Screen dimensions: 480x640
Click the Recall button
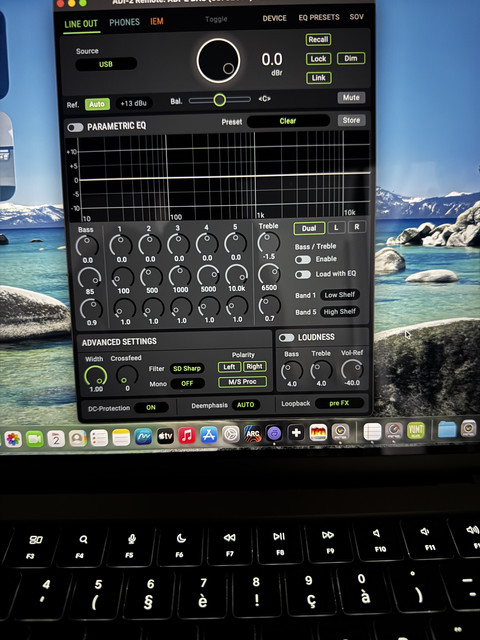click(318, 40)
